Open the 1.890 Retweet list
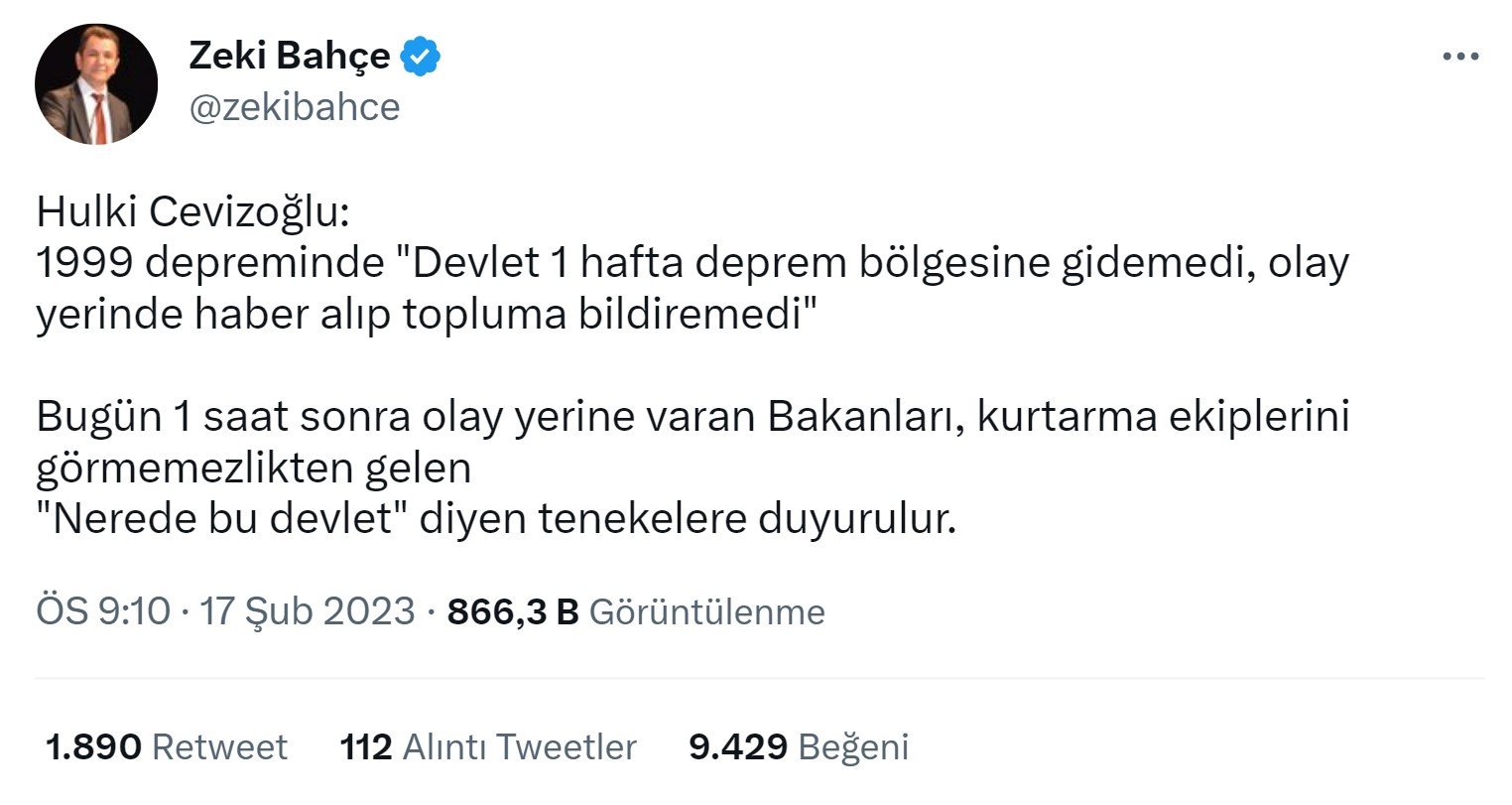 click(166, 746)
